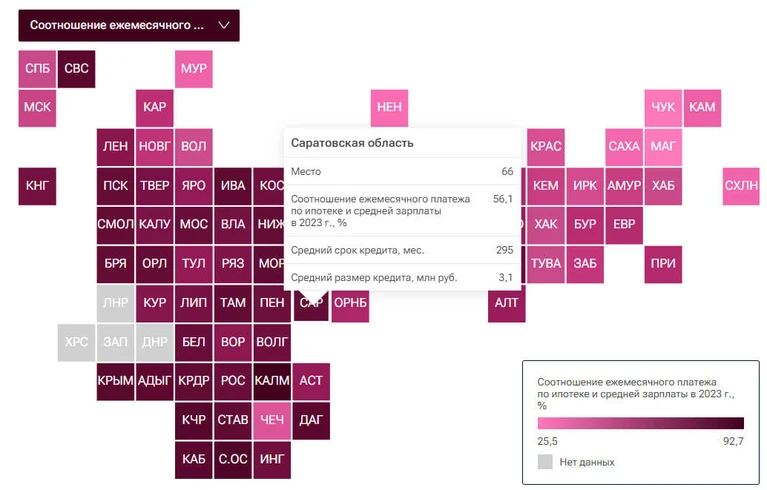Click the legend color gradient bar
767x490 pixels.
pos(640,423)
